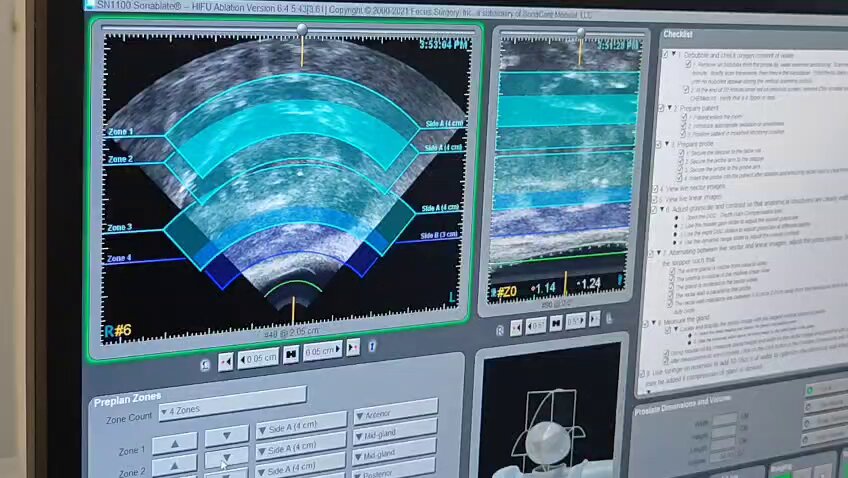Click the Zone 4 label on sector image
This screenshot has height=478, width=848.
pos(119,258)
